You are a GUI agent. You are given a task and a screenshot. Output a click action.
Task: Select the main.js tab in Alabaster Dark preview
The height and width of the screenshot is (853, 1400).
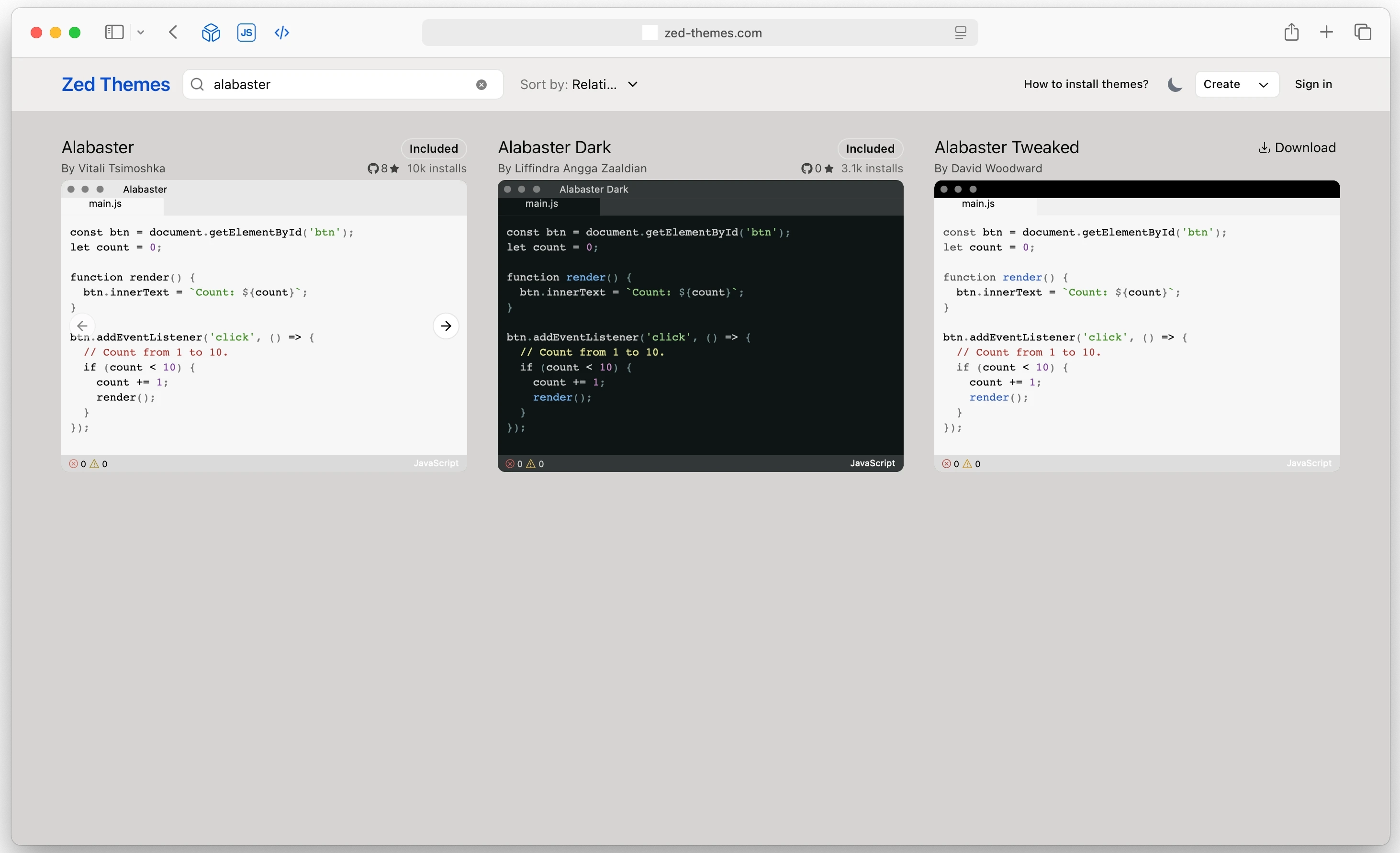(541, 203)
